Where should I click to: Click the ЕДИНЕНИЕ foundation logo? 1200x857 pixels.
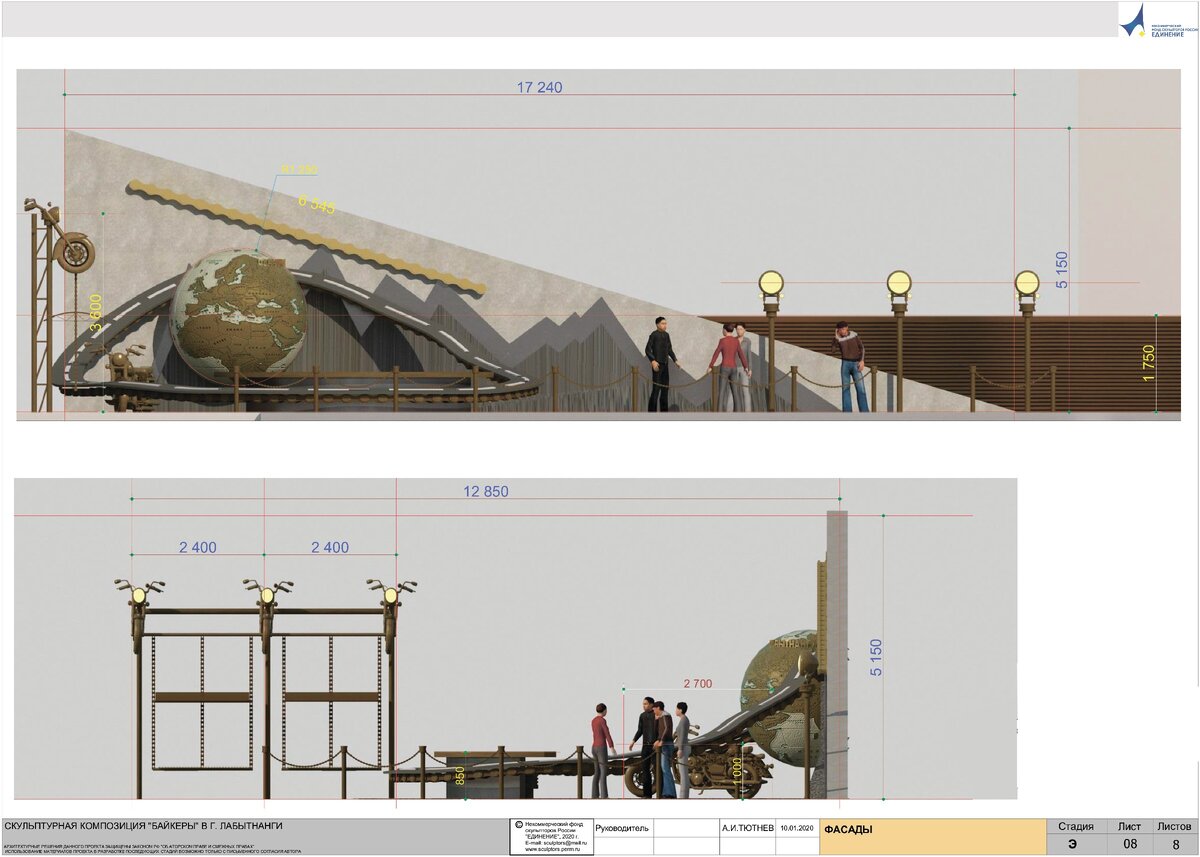point(1158,19)
